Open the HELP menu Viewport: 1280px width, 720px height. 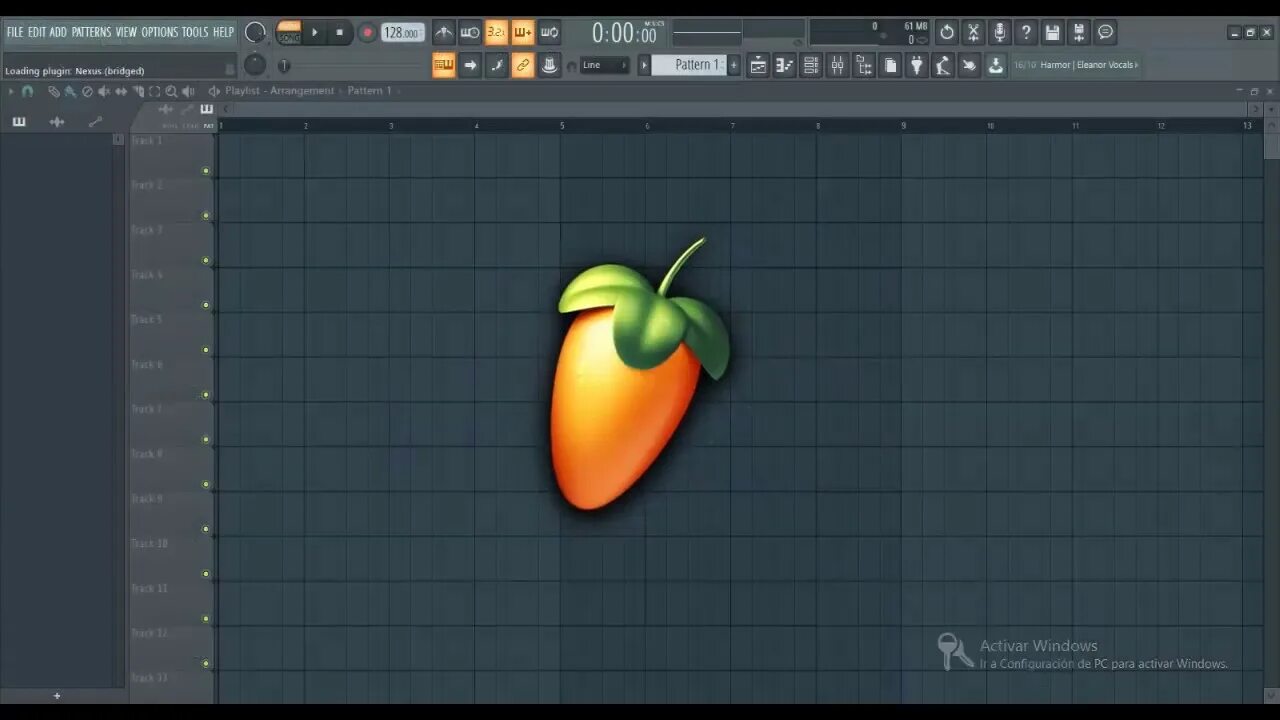tap(223, 32)
